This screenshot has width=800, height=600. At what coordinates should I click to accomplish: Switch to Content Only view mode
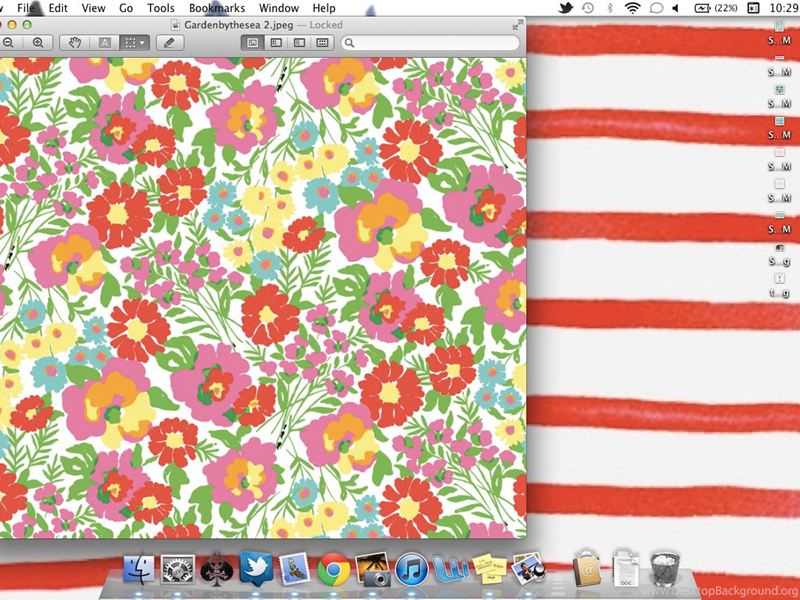(x=252, y=43)
